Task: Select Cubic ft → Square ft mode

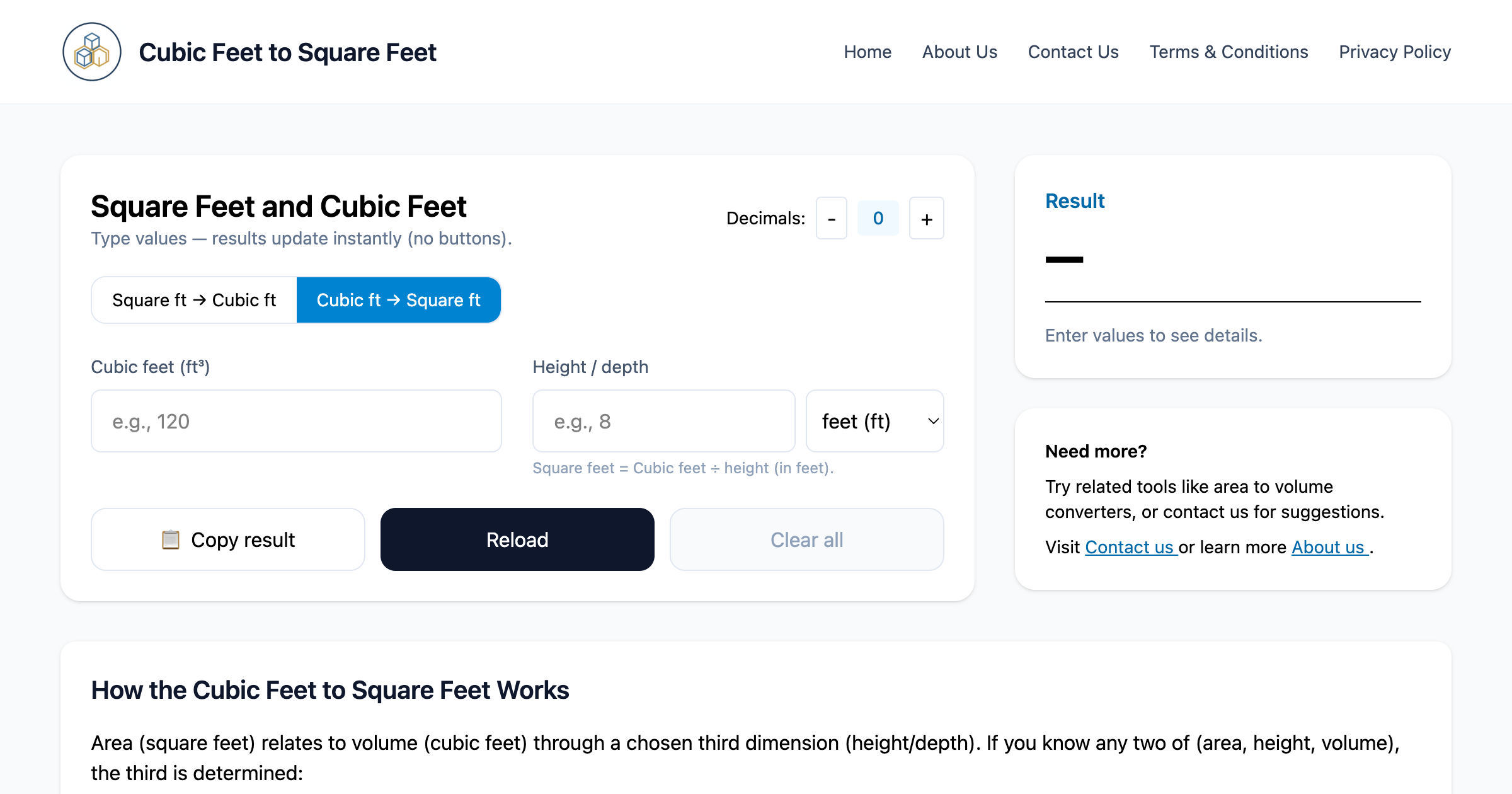Action: (x=398, y=300)
